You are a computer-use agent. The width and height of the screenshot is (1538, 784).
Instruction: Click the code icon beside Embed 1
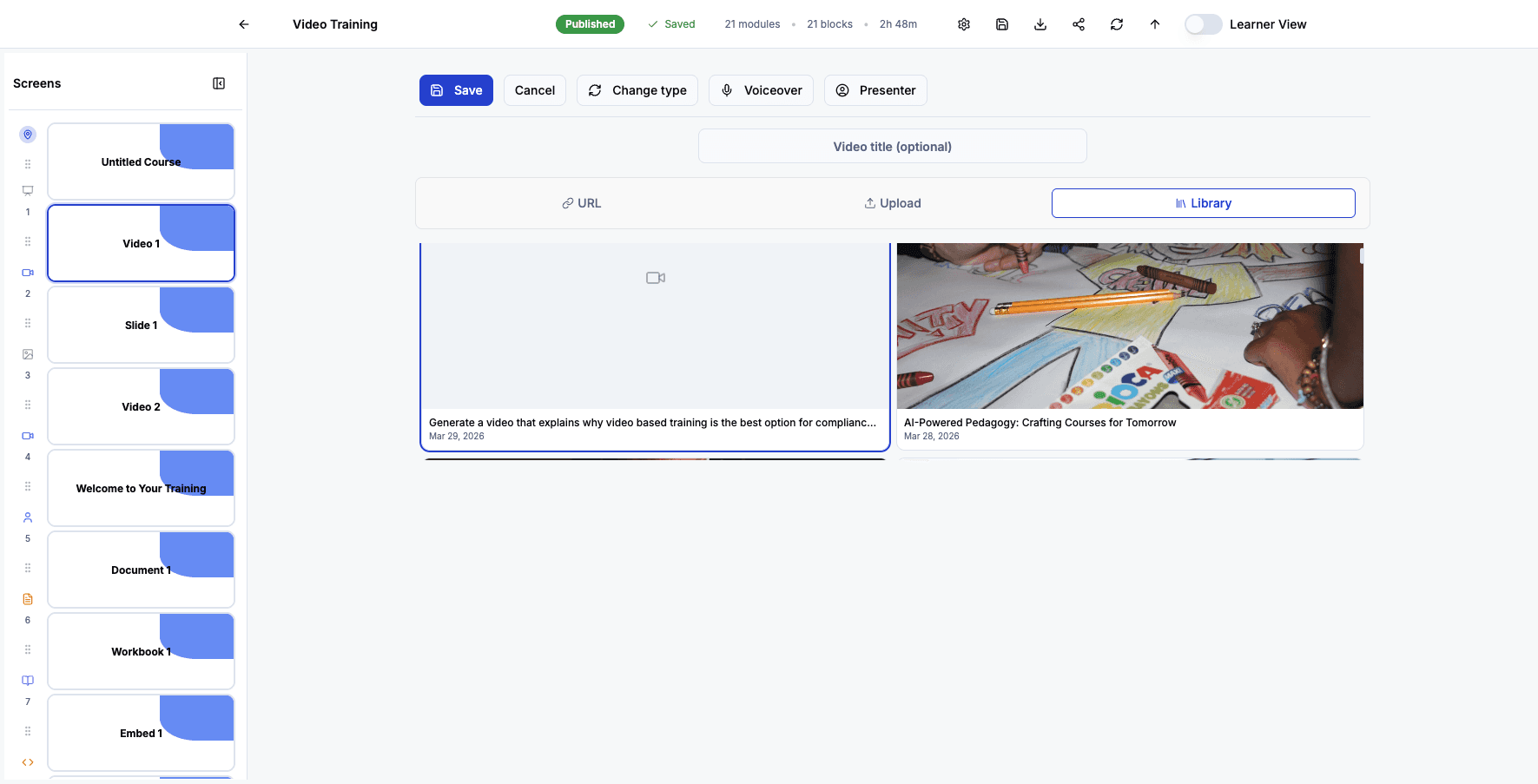[x=27, y=761]
